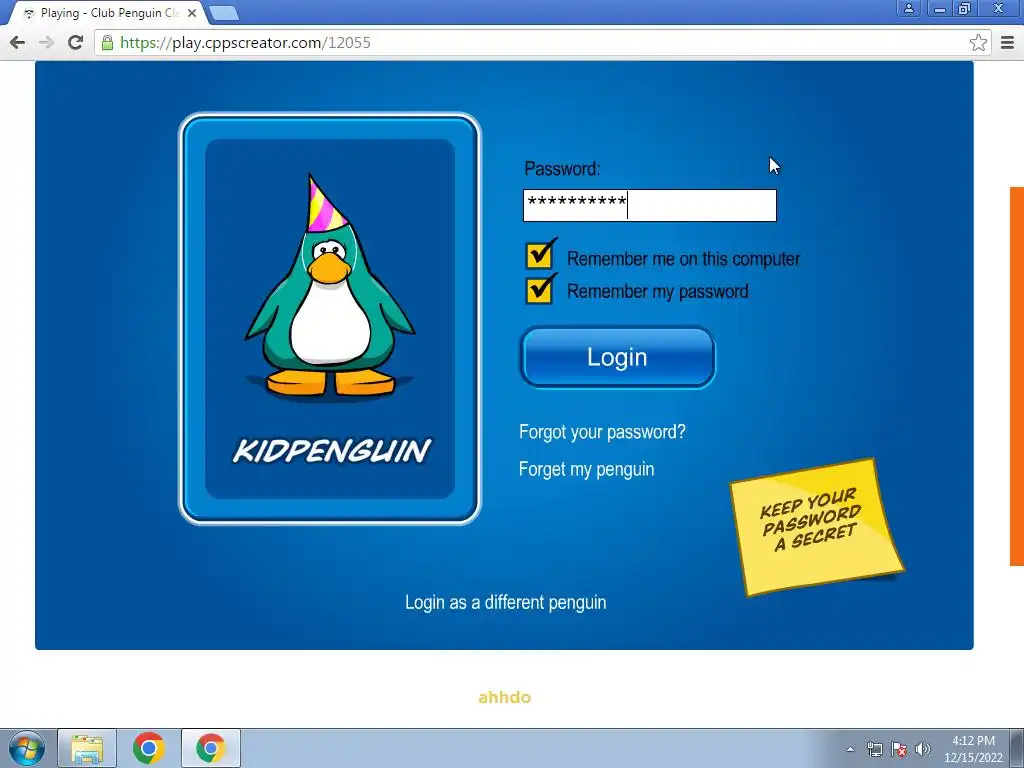Click the Login button
The width and height of the screenshot is (1024, 768).
(618, 357)
